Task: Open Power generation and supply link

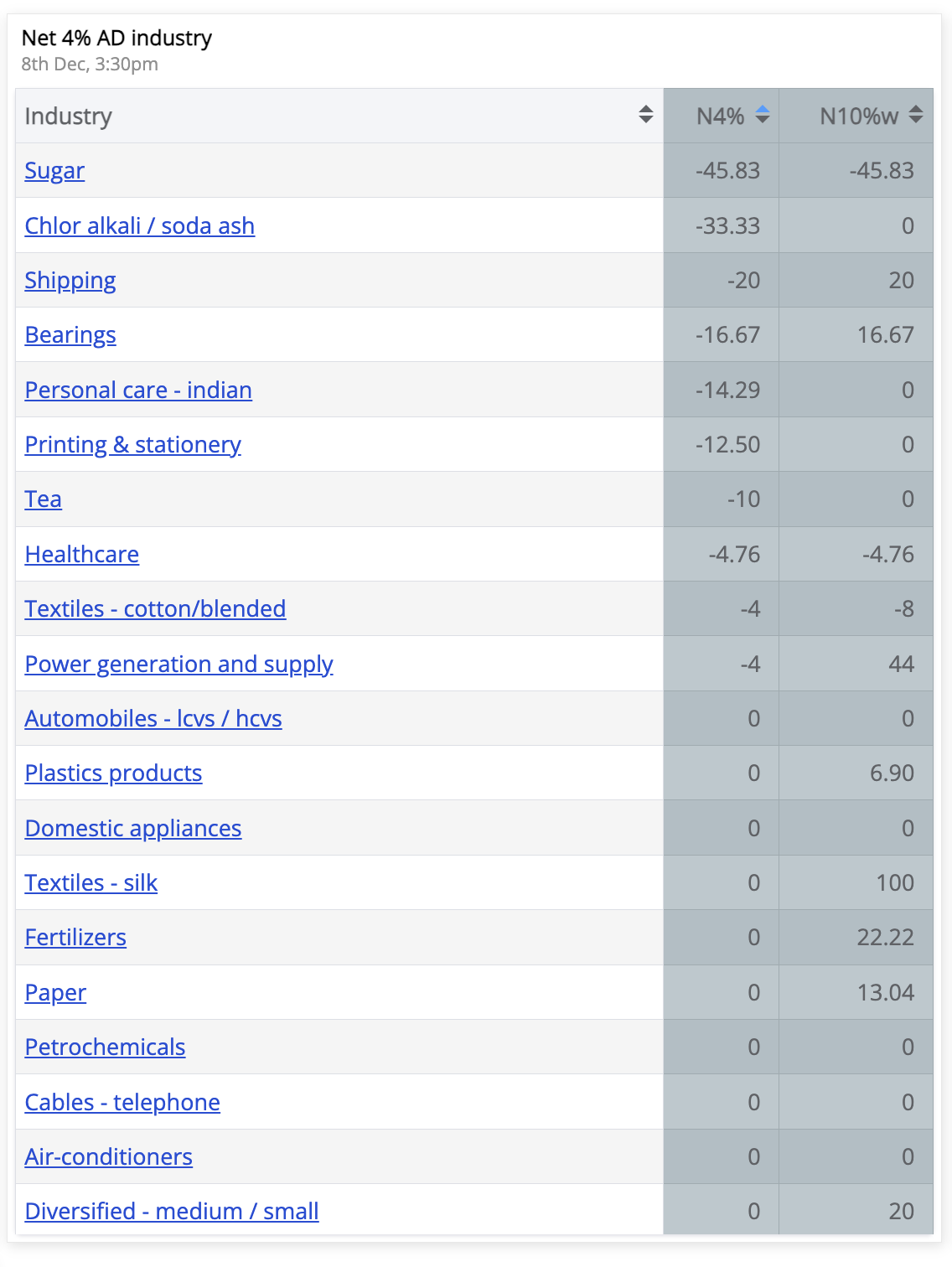Action: (179, 664)
